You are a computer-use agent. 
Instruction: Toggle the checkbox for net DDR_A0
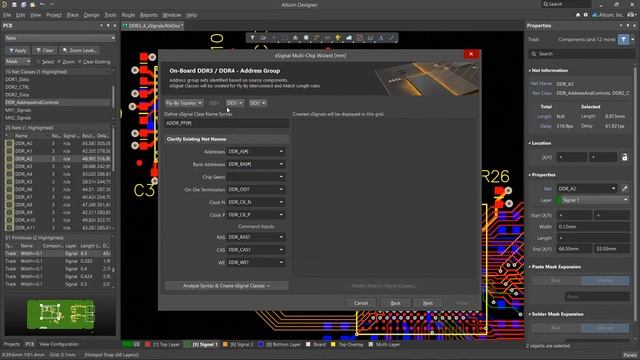click(9, 143)
